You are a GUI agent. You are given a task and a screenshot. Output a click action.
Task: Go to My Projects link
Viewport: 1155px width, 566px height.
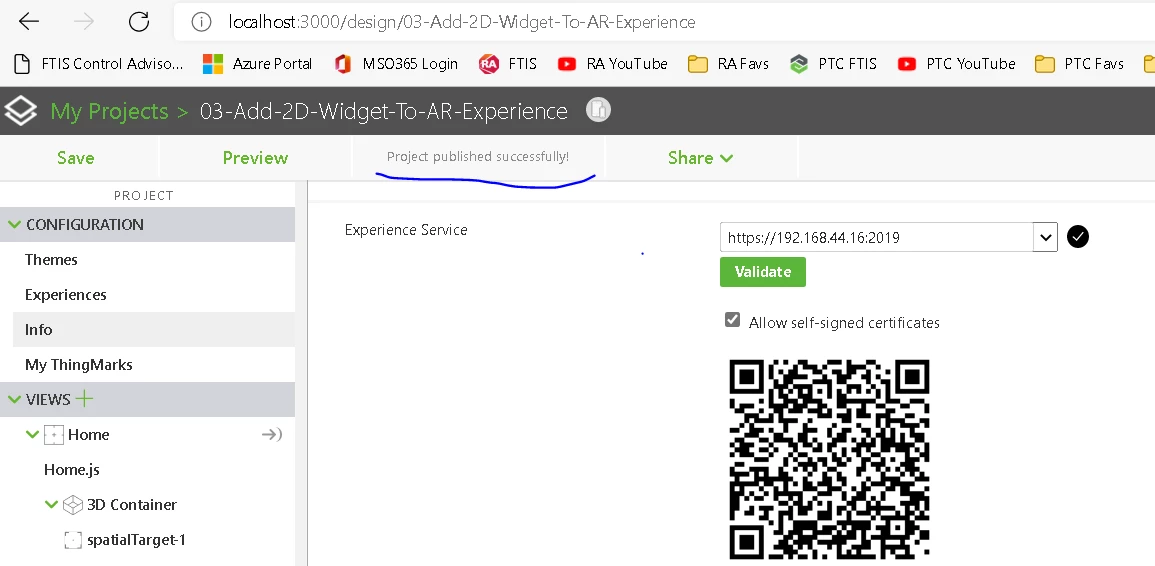click(x=109, y=111)
